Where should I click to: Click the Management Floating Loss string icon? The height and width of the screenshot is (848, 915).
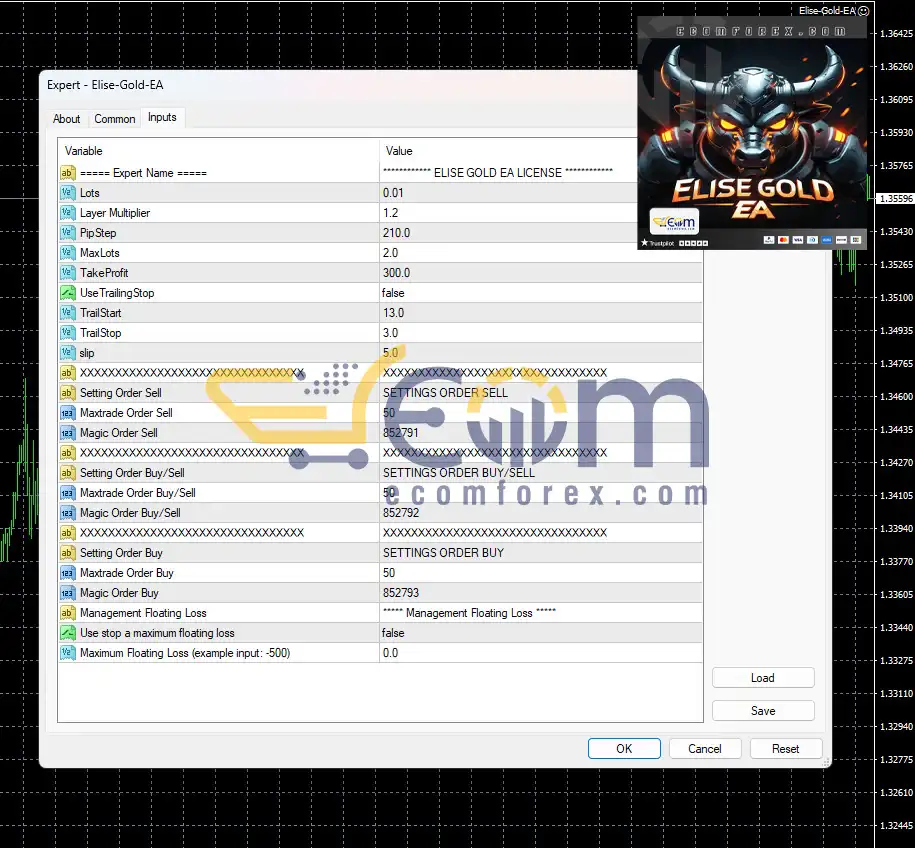coord(68,613)
